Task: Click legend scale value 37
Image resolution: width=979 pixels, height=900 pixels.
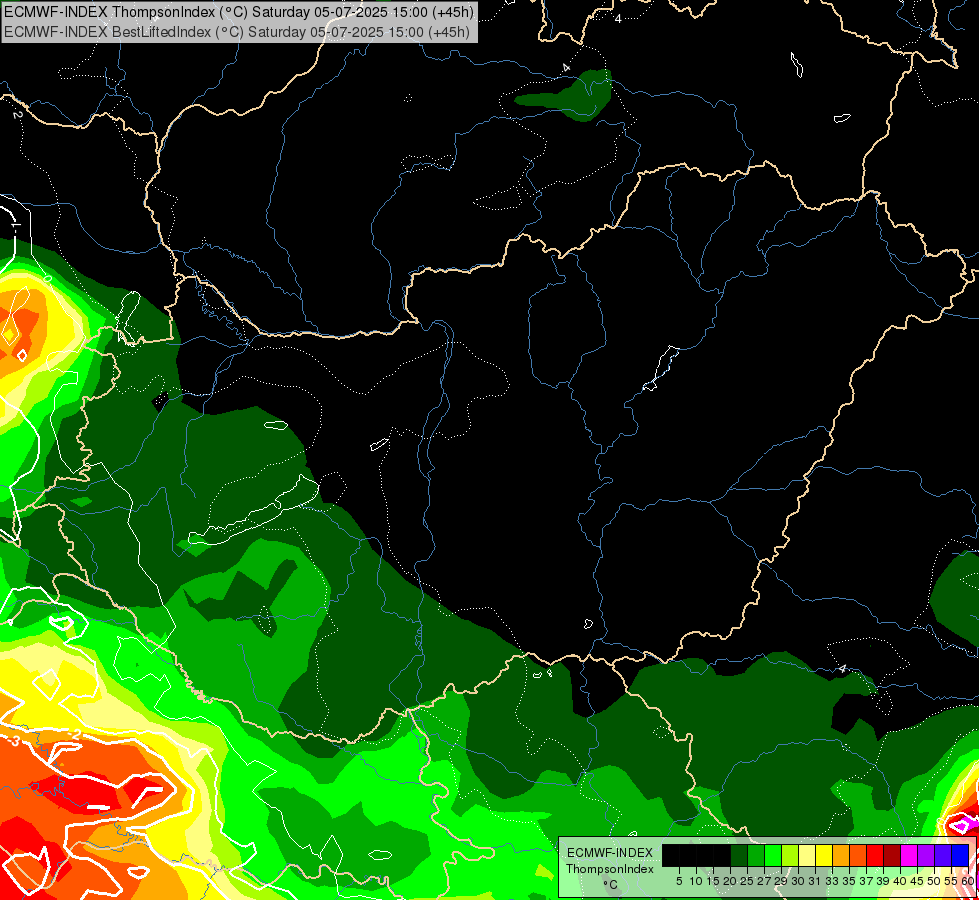Action: coord(866,881)
